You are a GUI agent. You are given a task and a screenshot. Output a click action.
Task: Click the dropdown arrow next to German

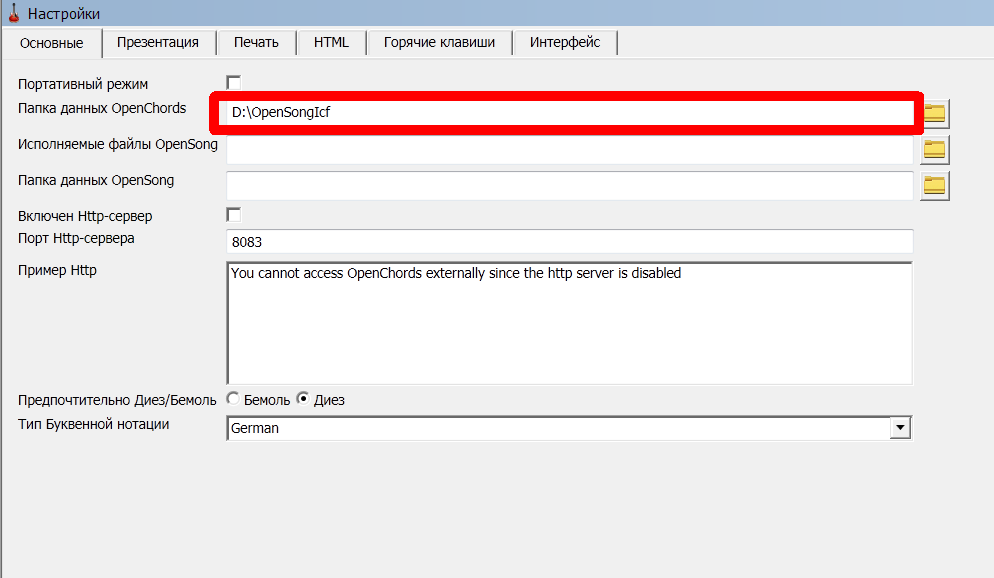pos(899,427)
